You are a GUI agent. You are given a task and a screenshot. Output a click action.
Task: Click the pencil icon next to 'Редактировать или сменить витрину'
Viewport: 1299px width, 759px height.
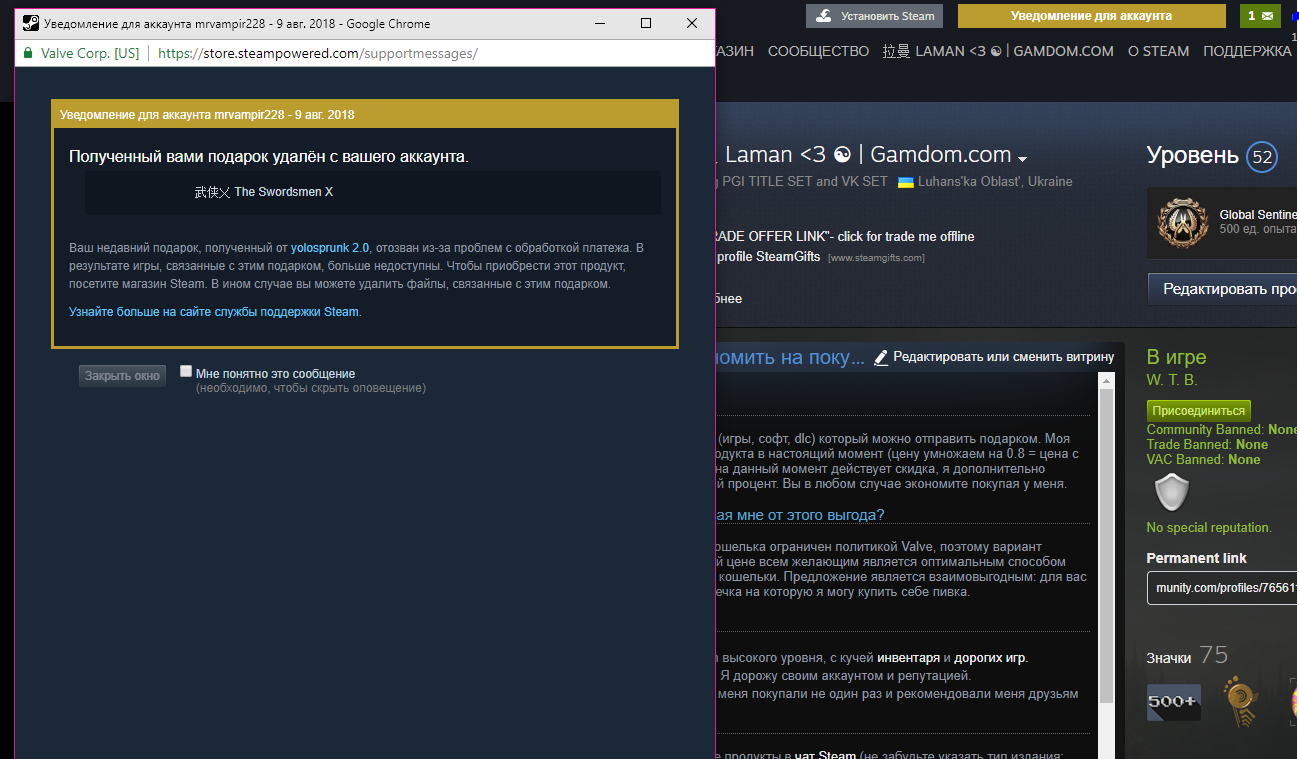click(x=881, y=357)
